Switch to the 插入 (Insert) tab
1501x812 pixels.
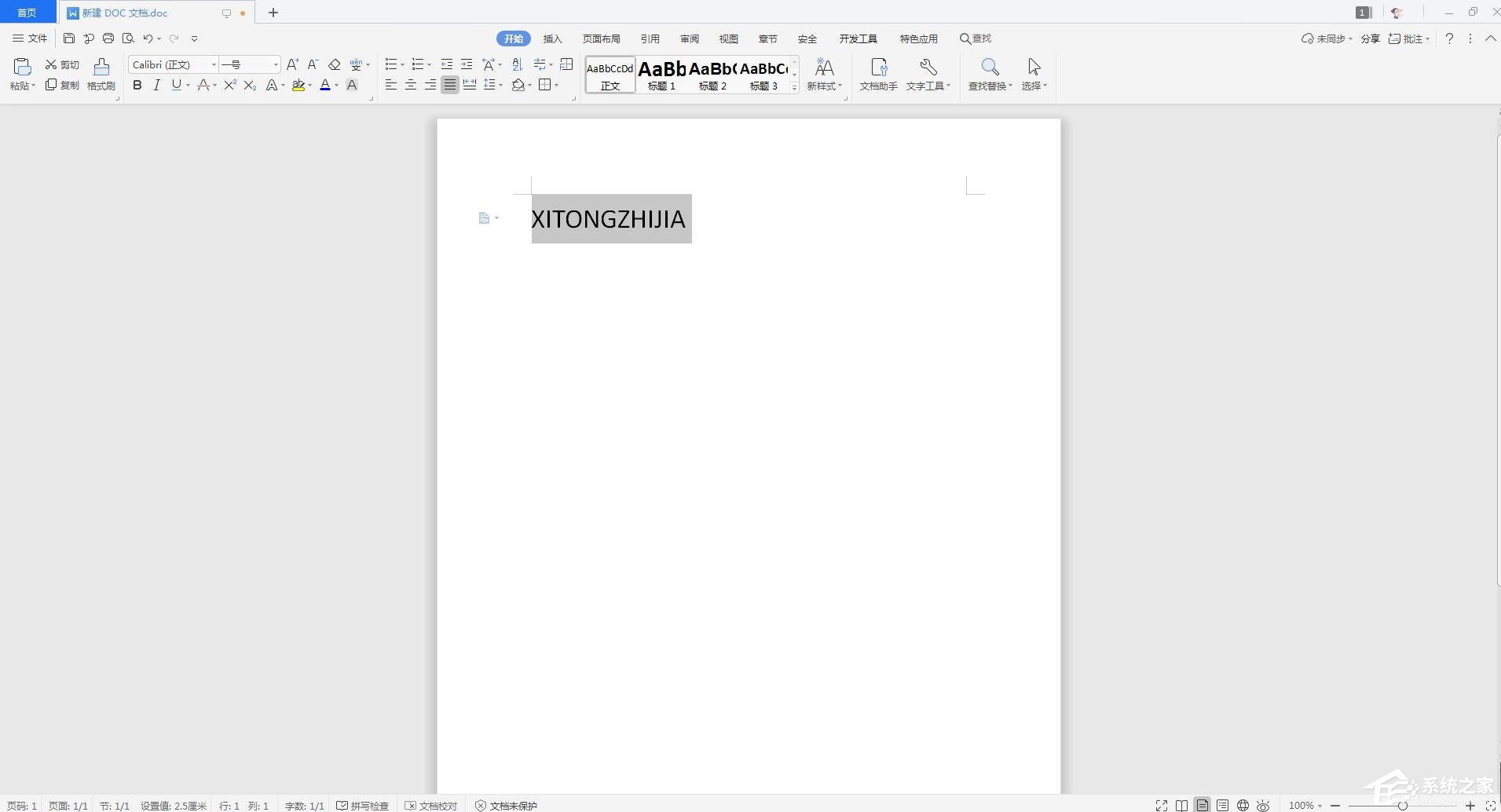(552, 38)
